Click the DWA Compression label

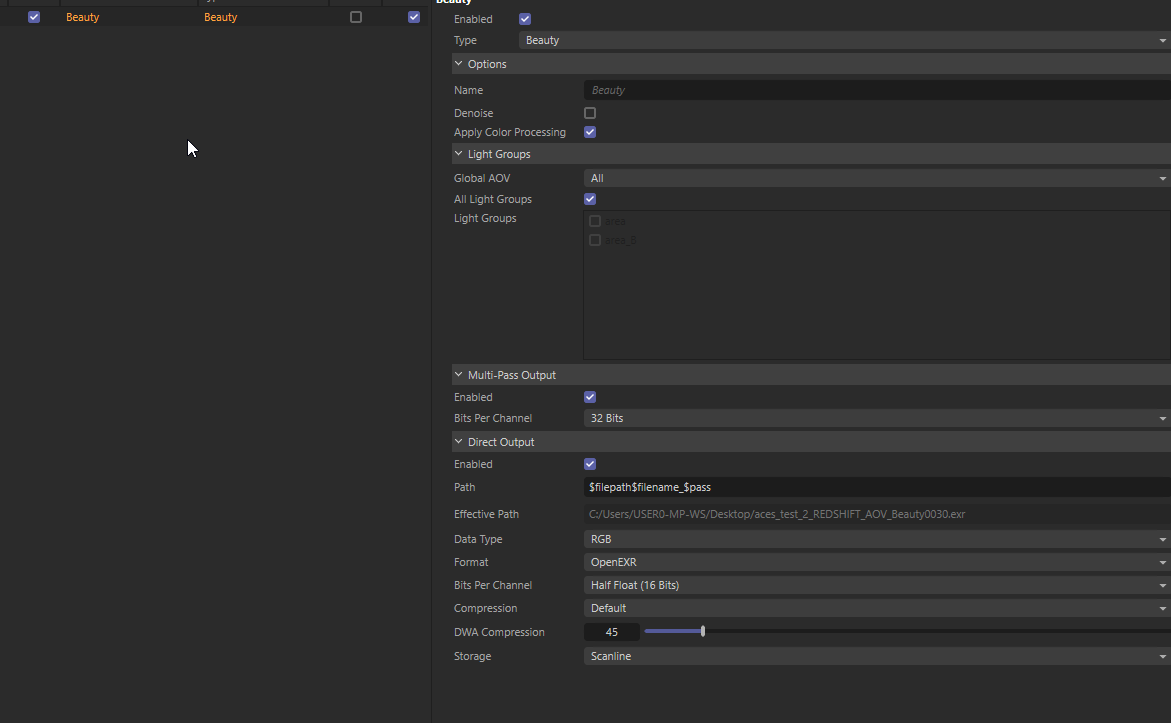pos(499,632)
